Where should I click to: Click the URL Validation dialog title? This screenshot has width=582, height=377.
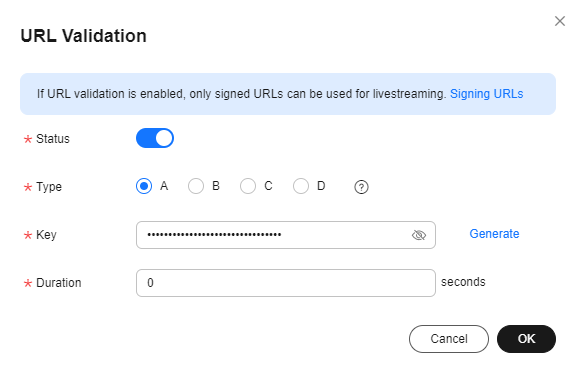[x=84, y=36]
